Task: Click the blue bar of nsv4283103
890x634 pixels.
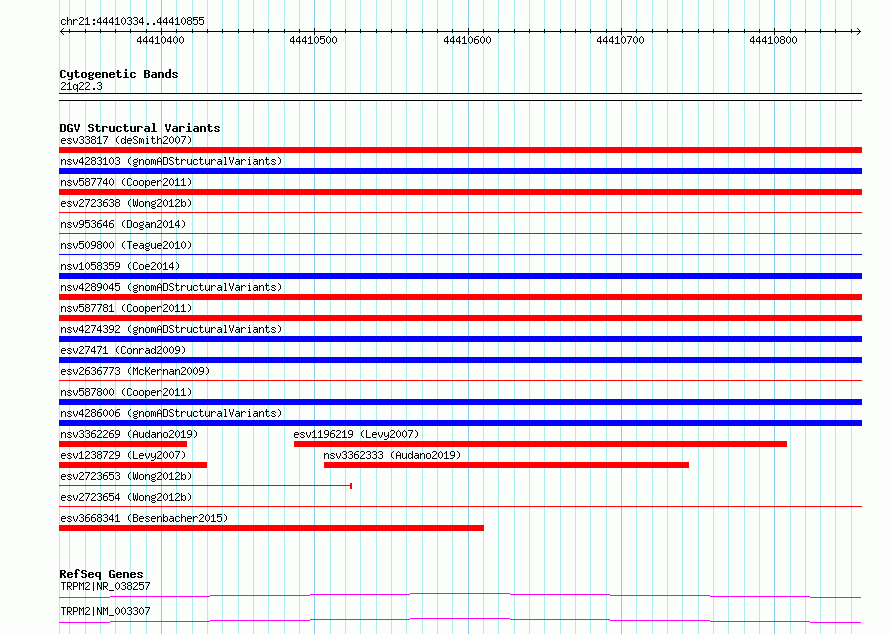Action: click(460, 171)
